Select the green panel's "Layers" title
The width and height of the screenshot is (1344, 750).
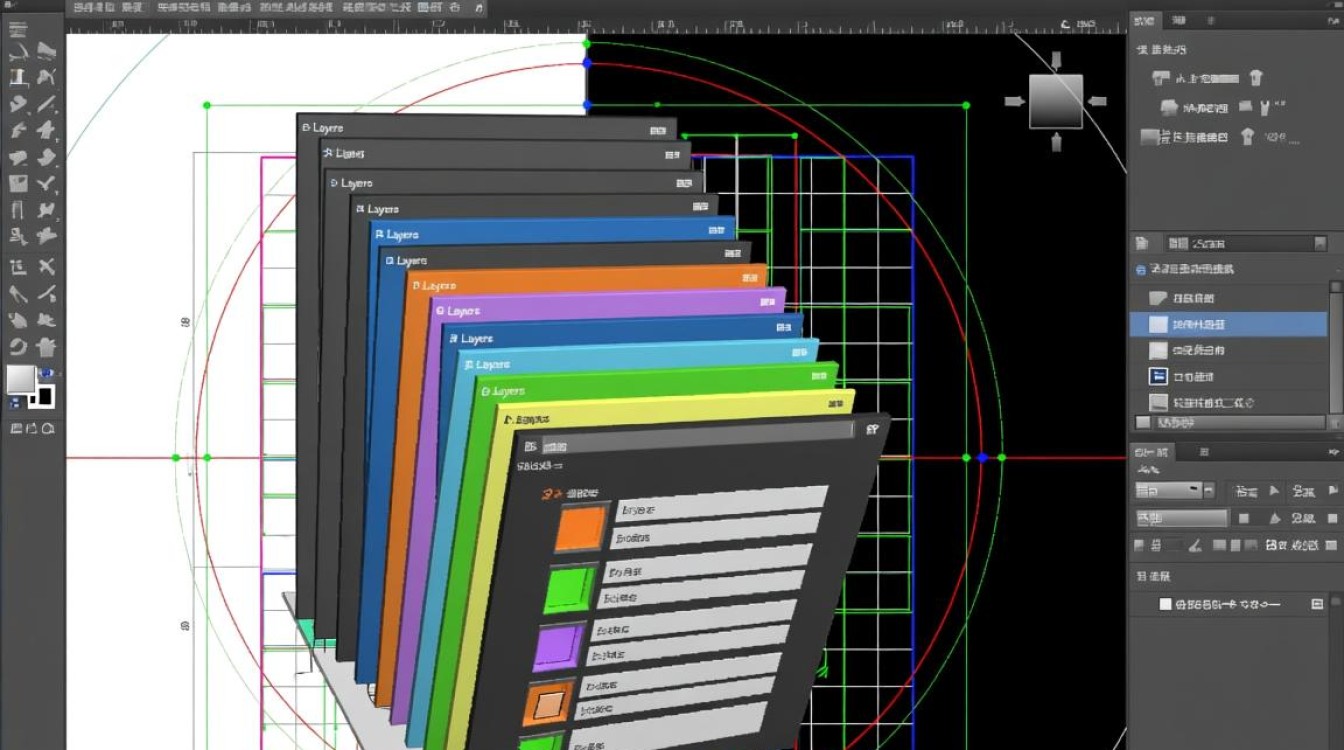(507, 391)
